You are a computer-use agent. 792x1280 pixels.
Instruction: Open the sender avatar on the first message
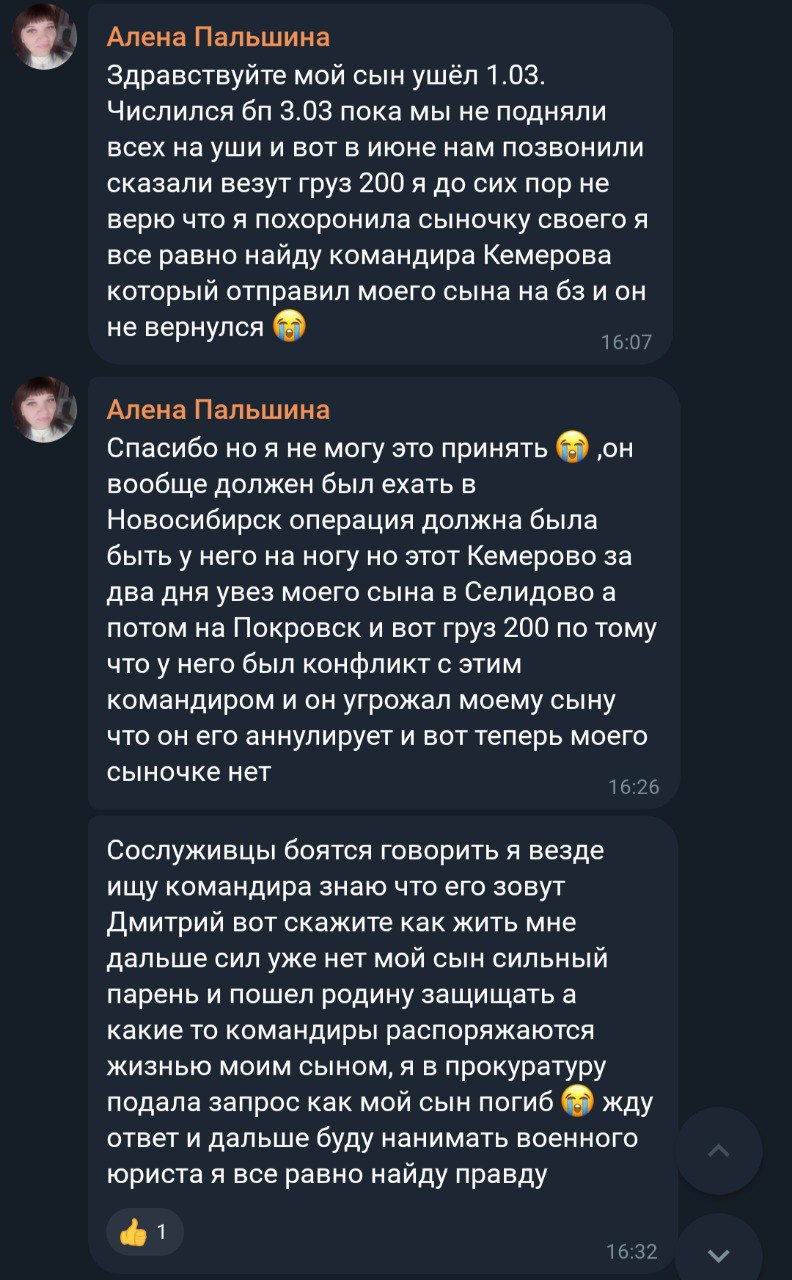click(44, 37)
